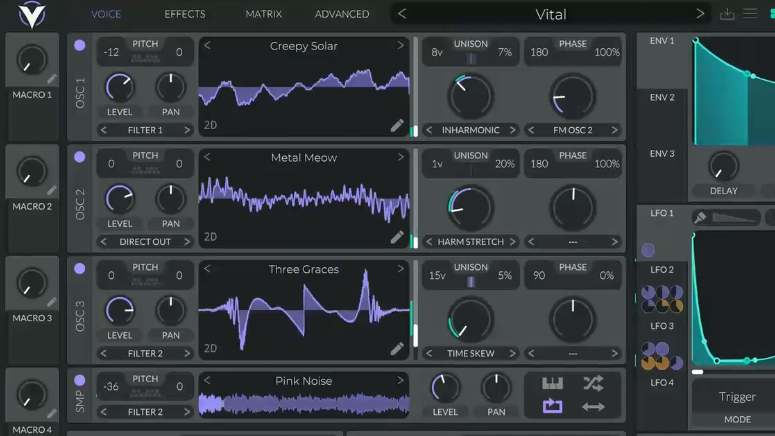Select the LFO 2 tab
The width and height of the screenshot is (775, 436).
point(662,269)
